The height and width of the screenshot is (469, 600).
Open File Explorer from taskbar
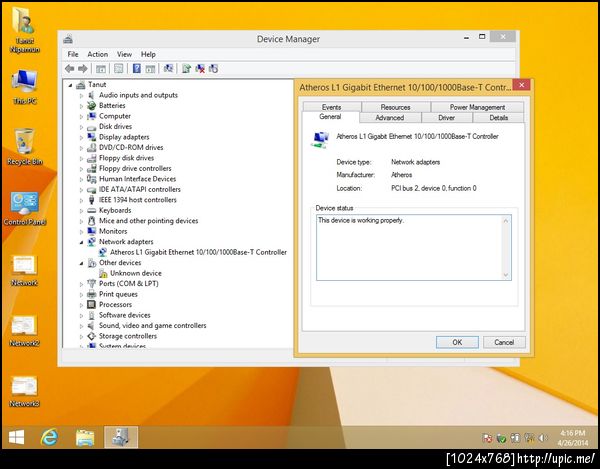85,437
